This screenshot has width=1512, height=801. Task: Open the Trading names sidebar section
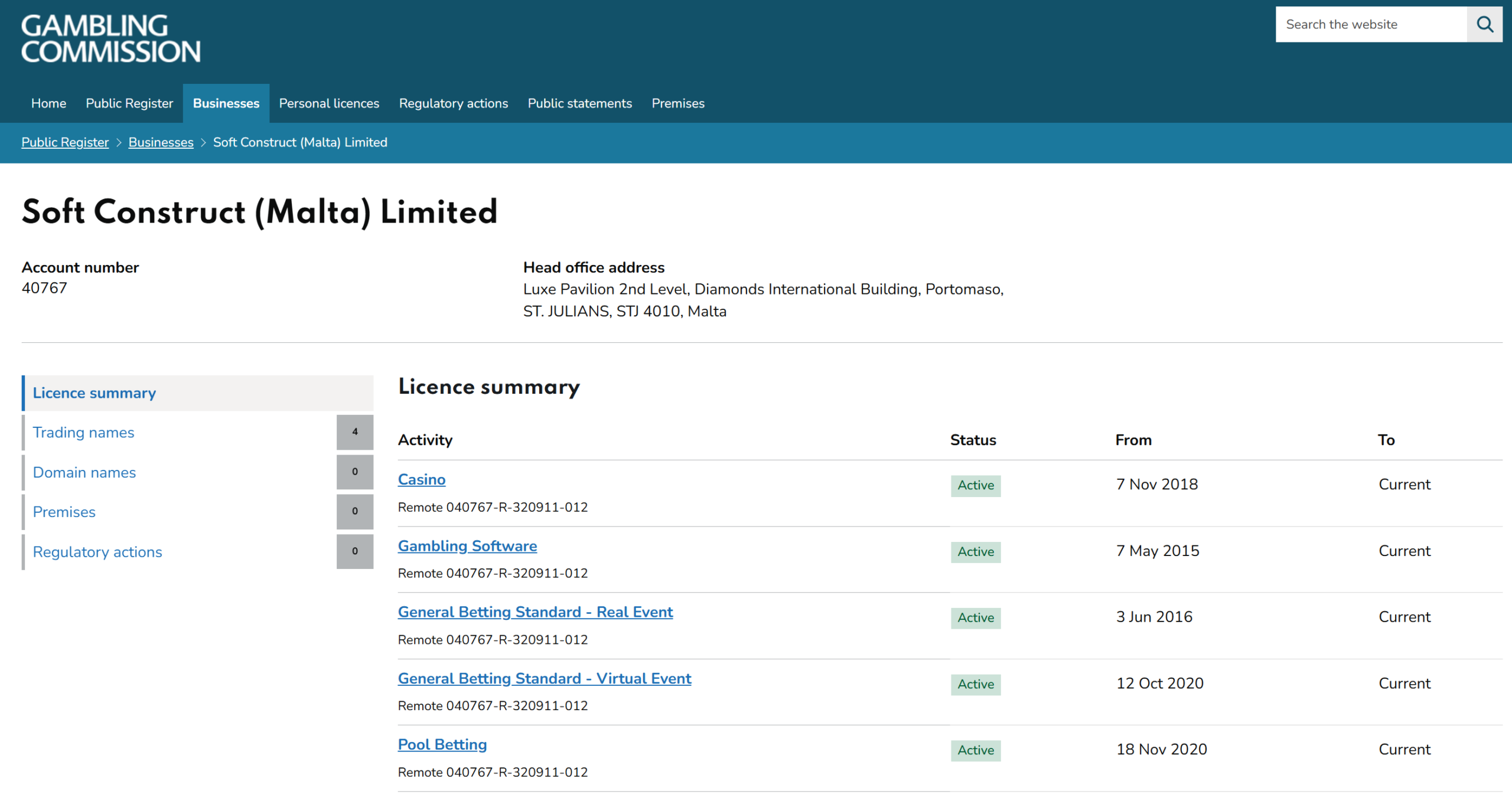83,433
